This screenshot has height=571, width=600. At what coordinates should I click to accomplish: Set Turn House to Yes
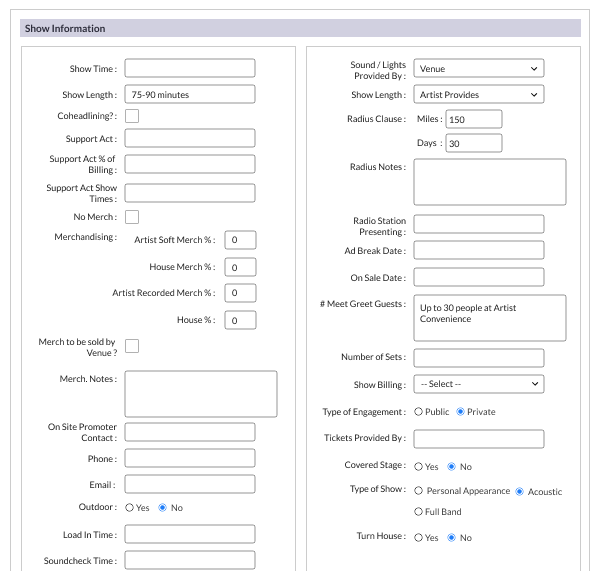[418, 538]
